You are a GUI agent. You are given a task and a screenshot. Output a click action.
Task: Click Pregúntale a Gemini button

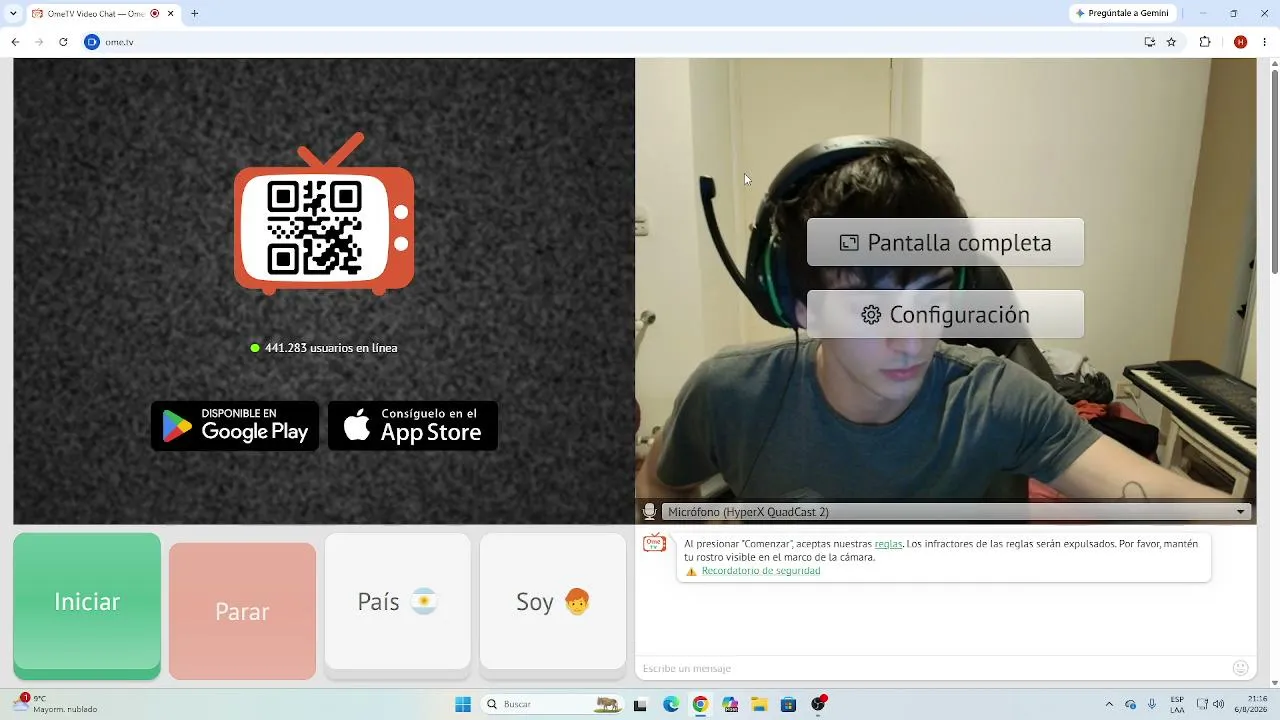point(1122,13)
